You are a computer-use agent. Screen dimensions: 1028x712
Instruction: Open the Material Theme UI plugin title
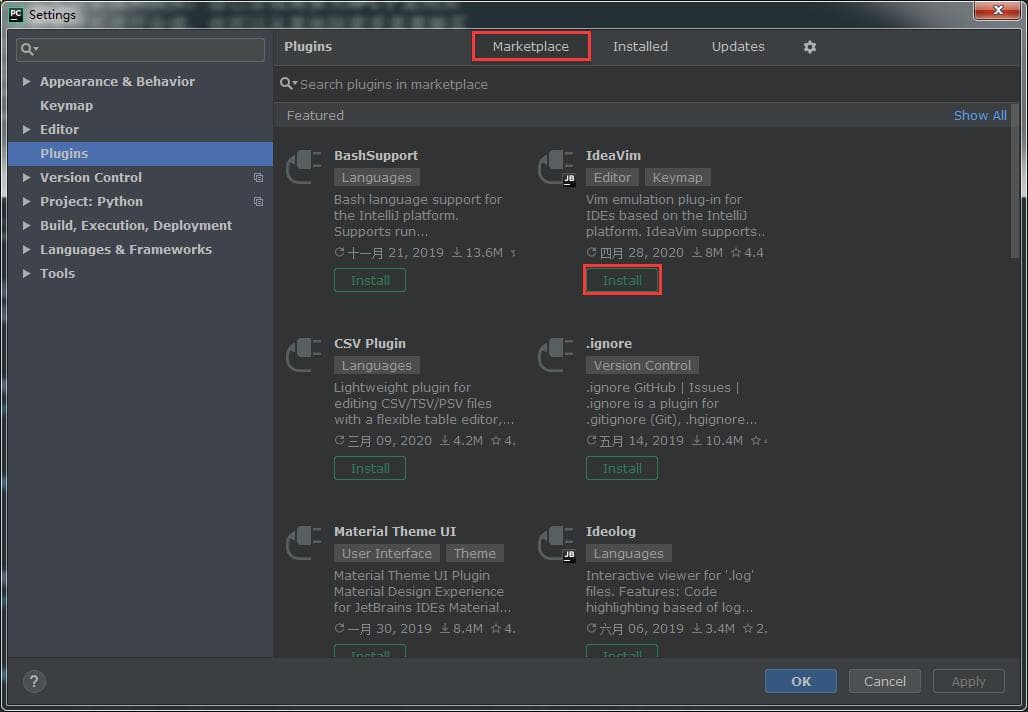(395, 532)
